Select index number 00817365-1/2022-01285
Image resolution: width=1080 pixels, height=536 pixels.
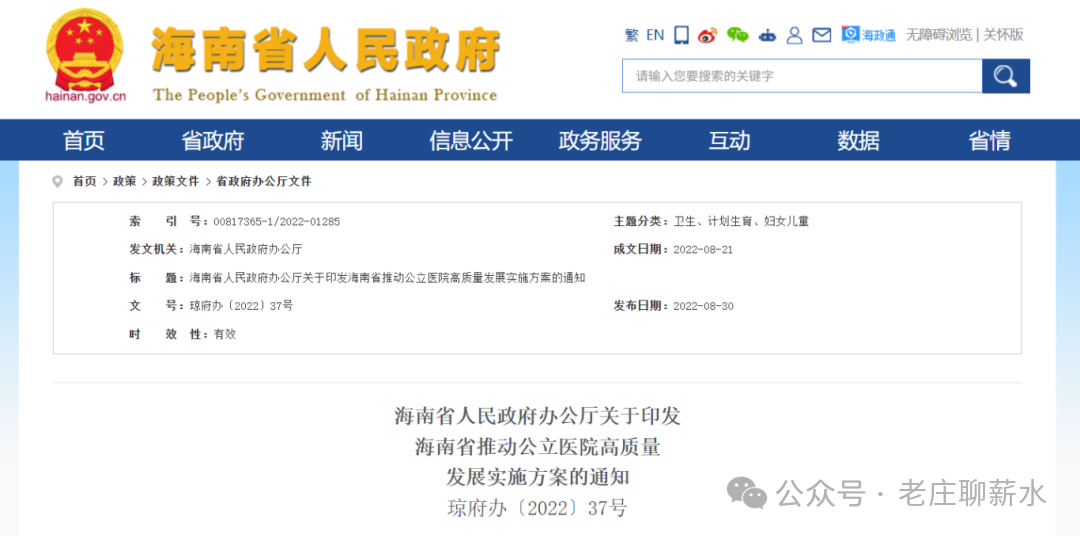click(x=277, y=222)
